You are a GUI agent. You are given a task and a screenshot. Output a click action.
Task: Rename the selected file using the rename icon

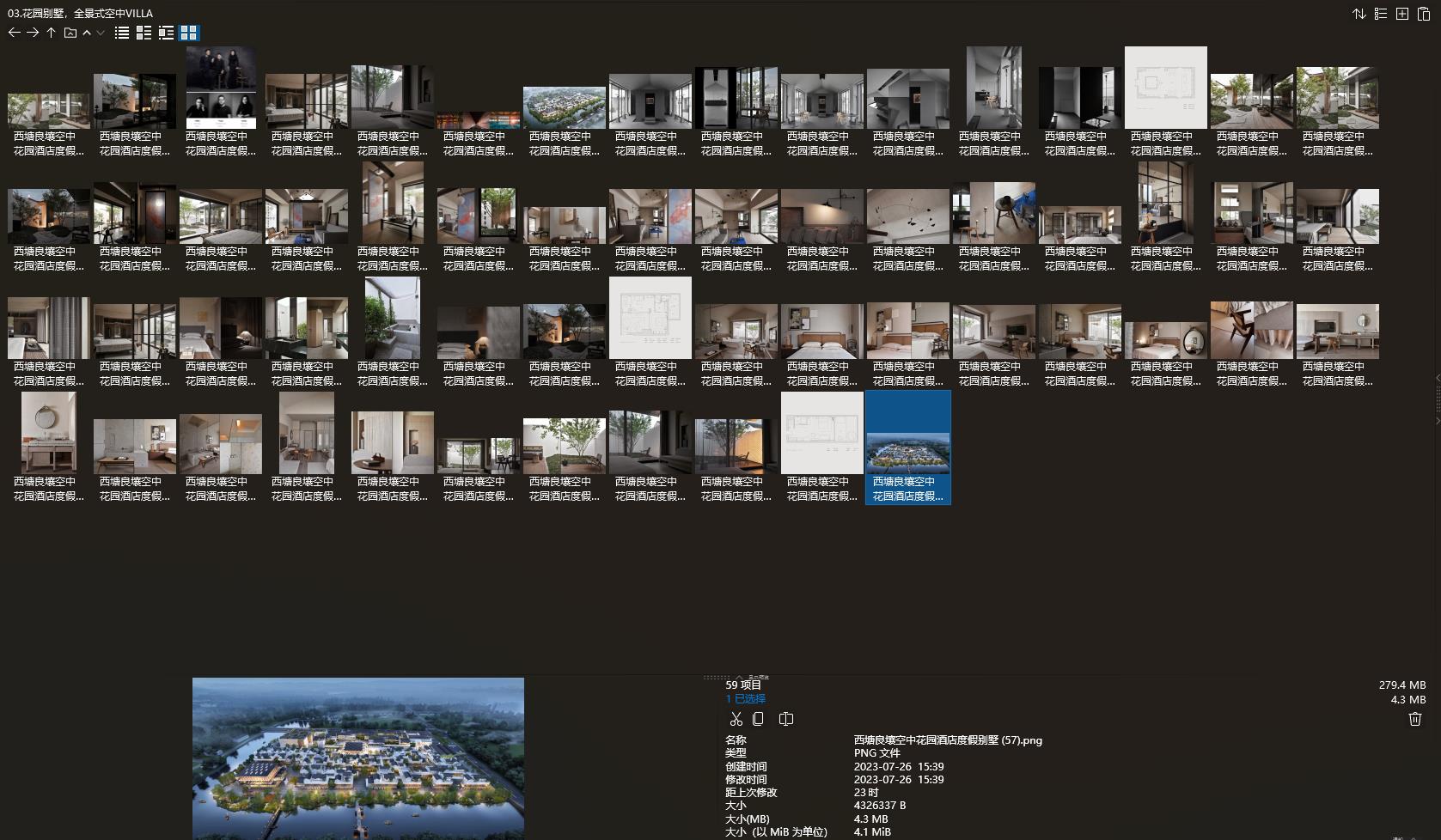(x=785, y=719)
